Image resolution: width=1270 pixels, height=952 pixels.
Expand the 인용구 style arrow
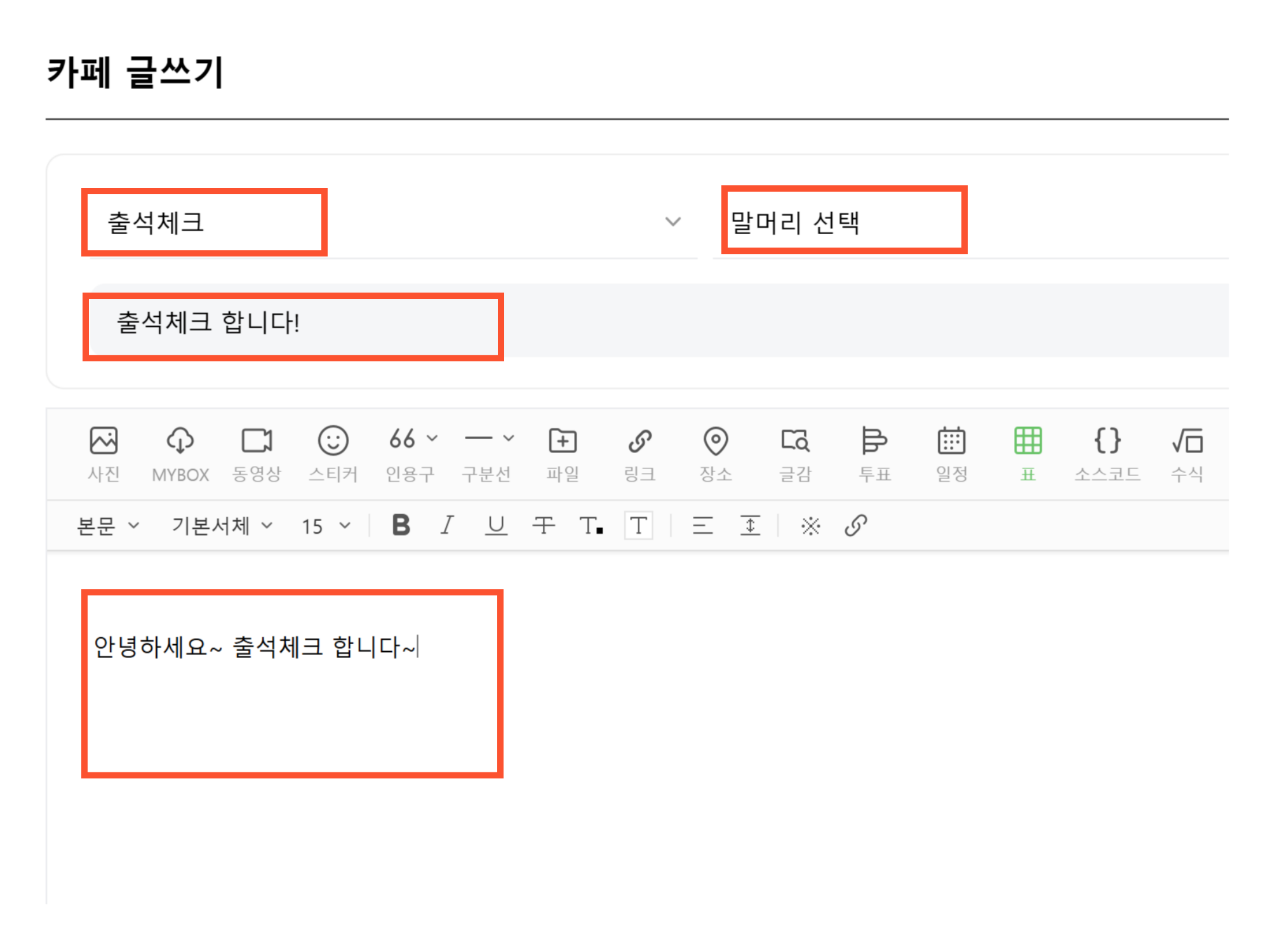click(x=432, y=439)
